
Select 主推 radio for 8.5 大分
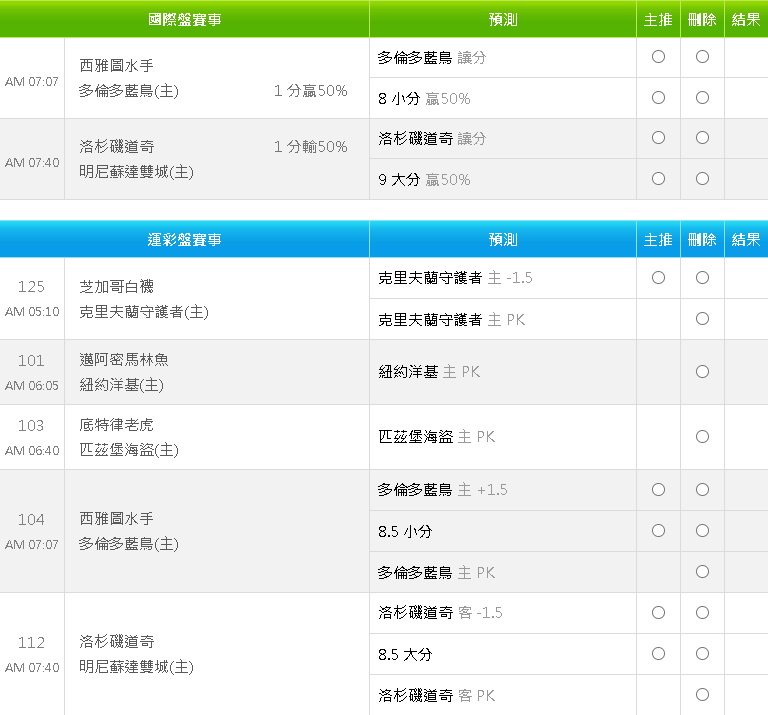tap(658, 654)
